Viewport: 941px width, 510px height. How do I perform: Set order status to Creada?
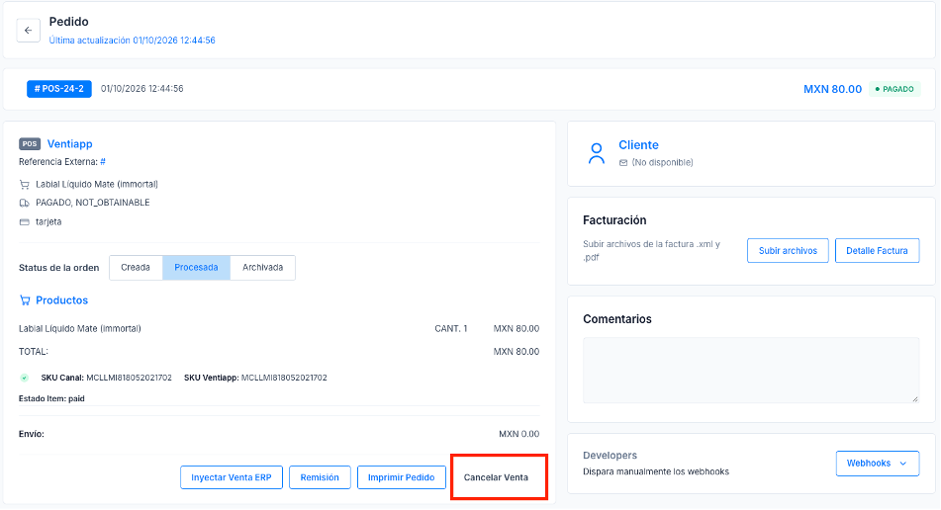(136, 268)
